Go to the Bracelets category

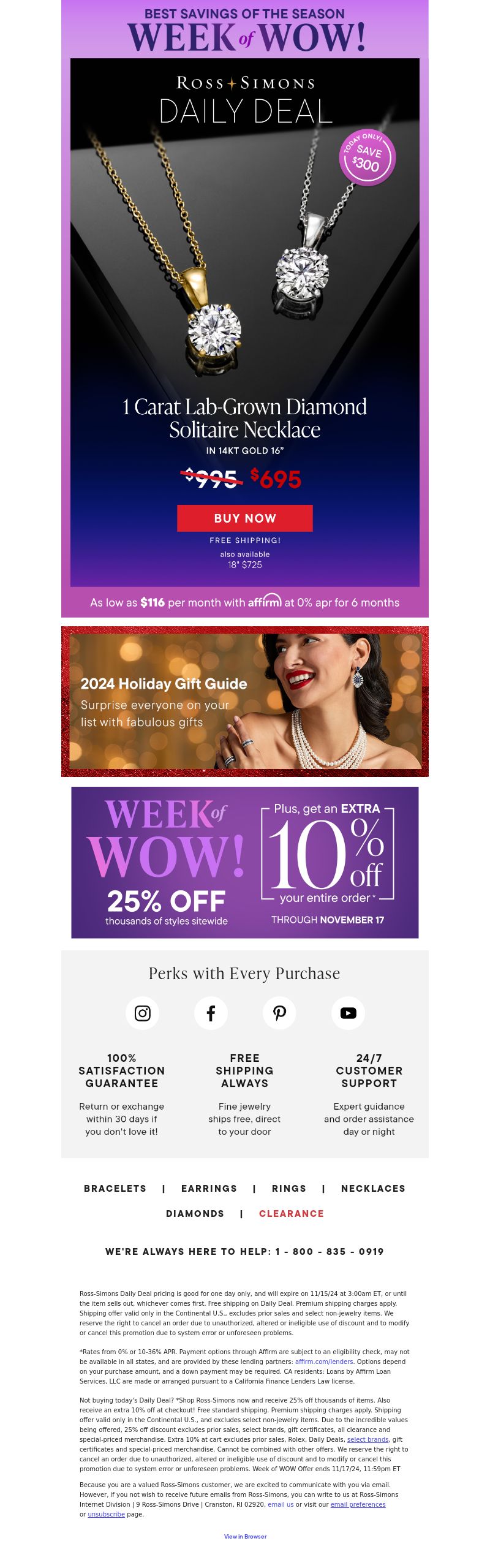tap(115, 1188)
